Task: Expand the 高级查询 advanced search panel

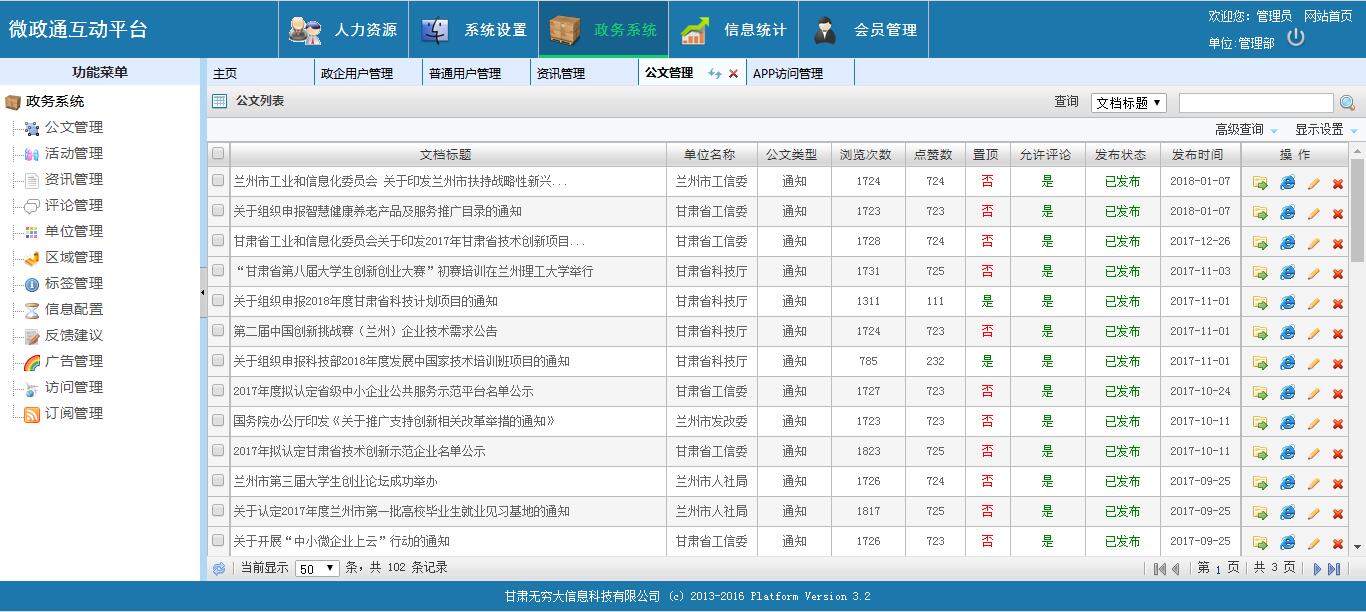Action: point(1245,130)
